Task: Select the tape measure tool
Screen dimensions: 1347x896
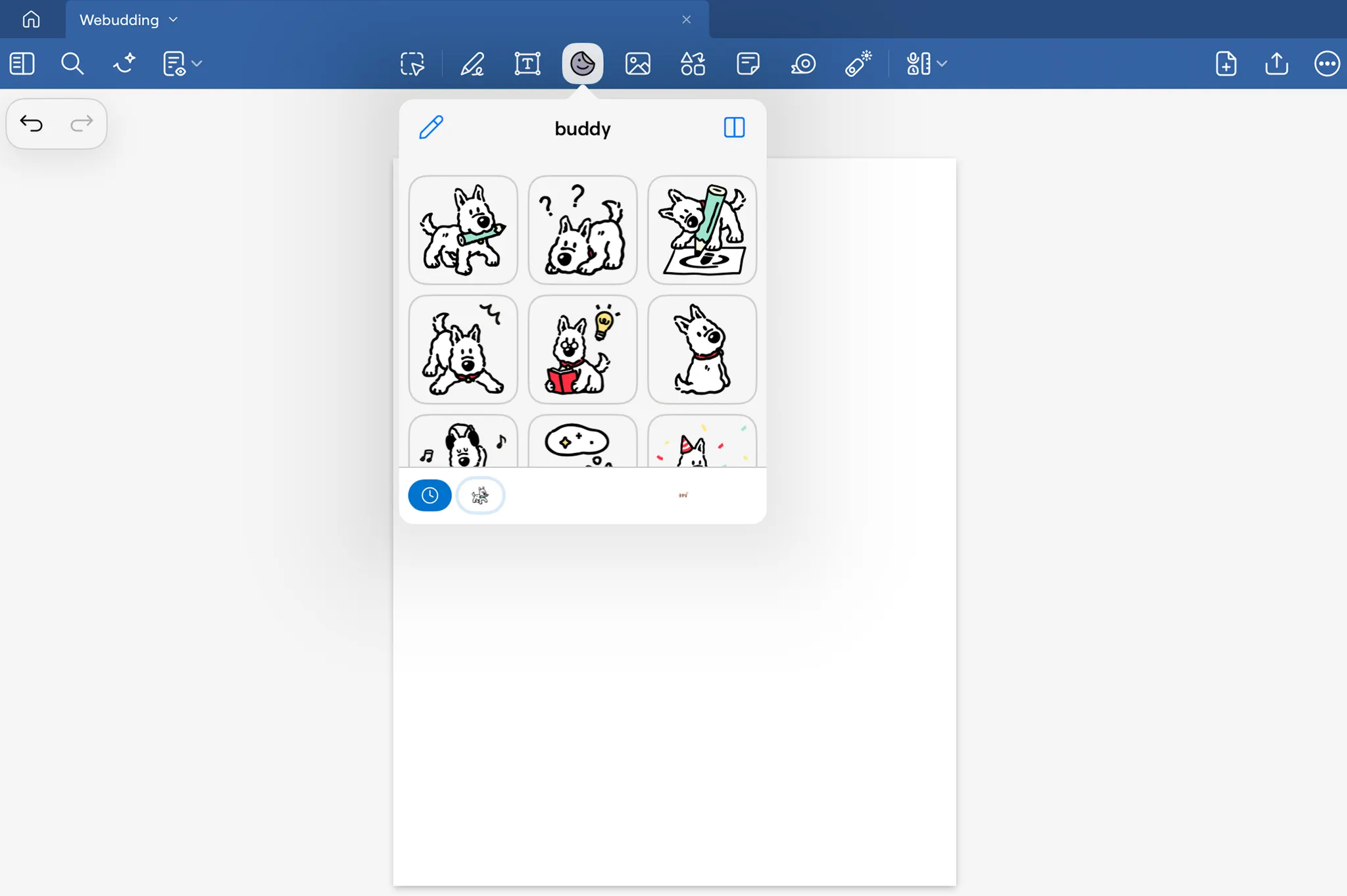Action: 803,64
